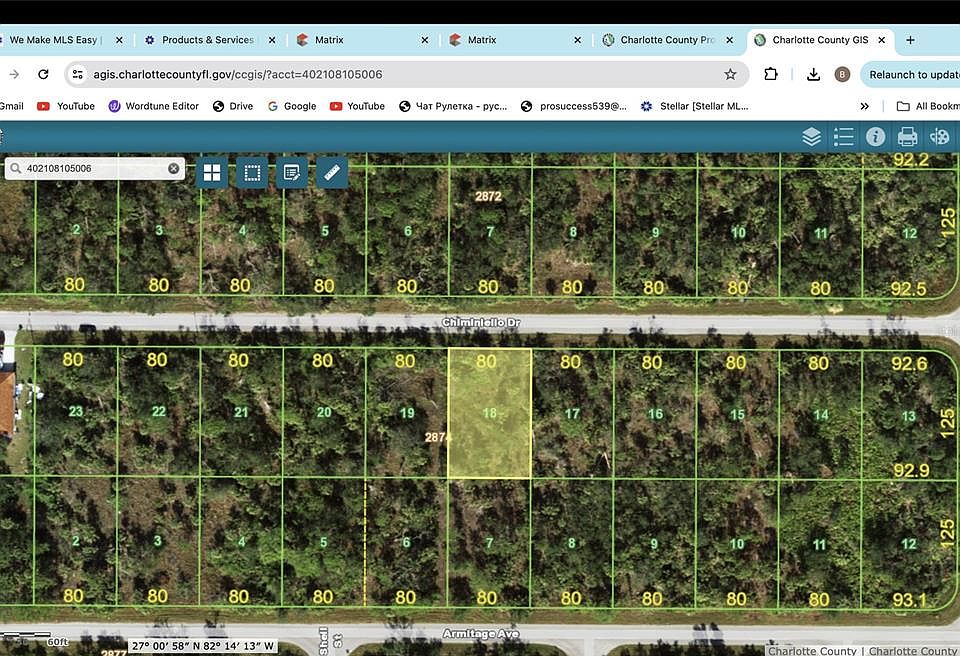Click the info icon in GIS toolbar
The width and height of the screenshot is (960, 656).
[876, 136]
